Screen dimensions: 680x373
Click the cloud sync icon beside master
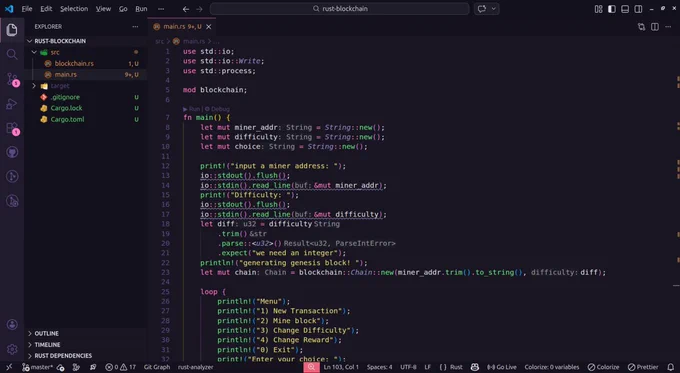[x=61, y=367]
